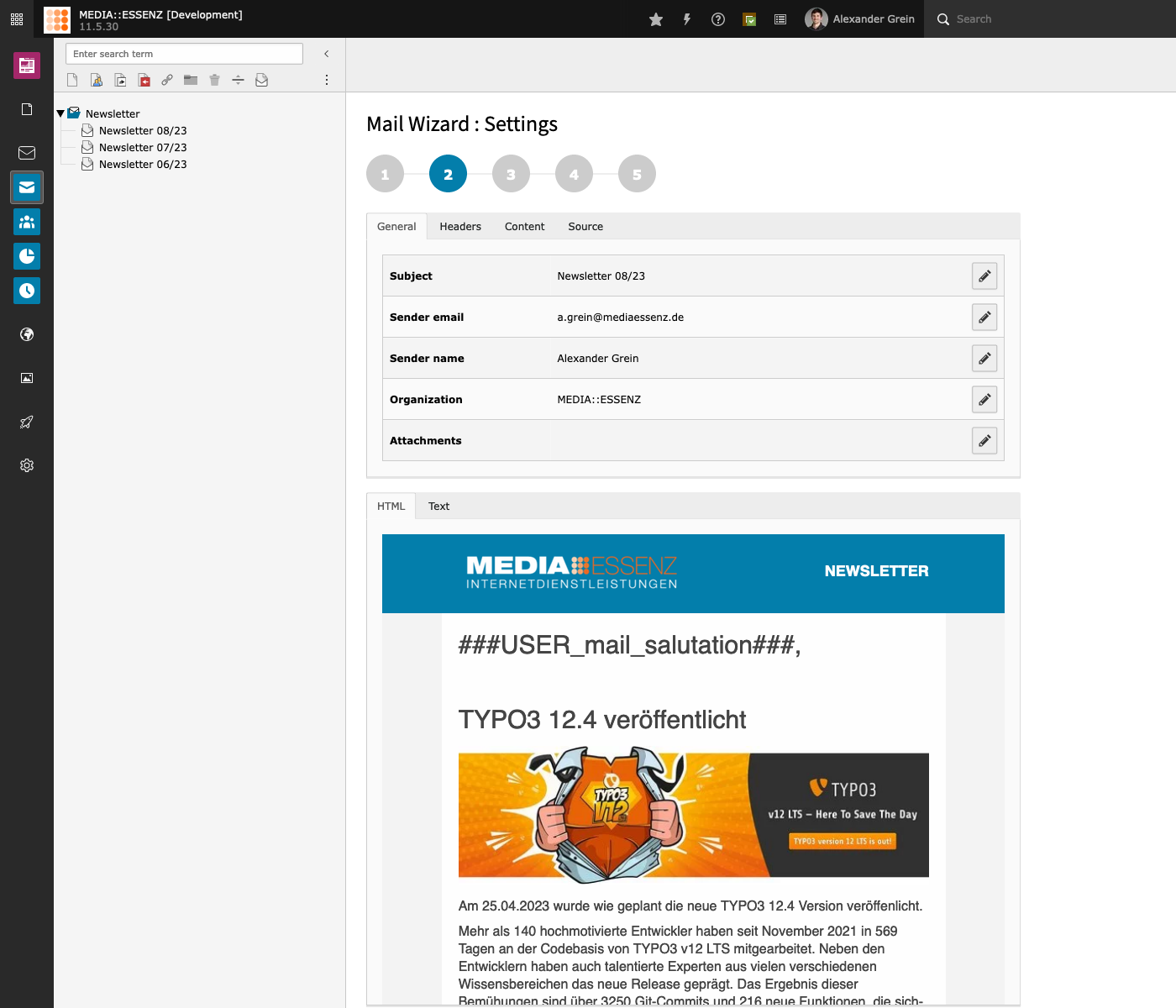Open the outlined envelope mail module
This screenshot has height=1008, width=1176.
(x=27, y=153)
